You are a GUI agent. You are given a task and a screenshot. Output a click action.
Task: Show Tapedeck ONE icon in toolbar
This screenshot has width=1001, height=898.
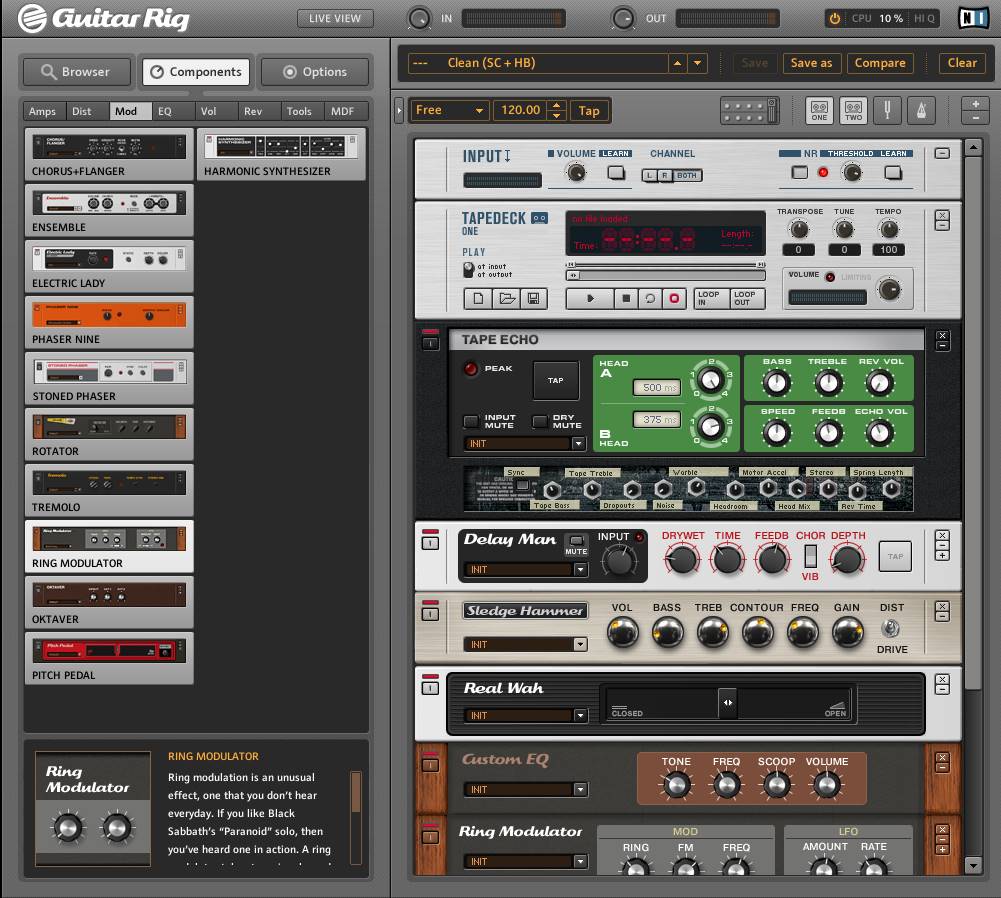click(820, 110)
